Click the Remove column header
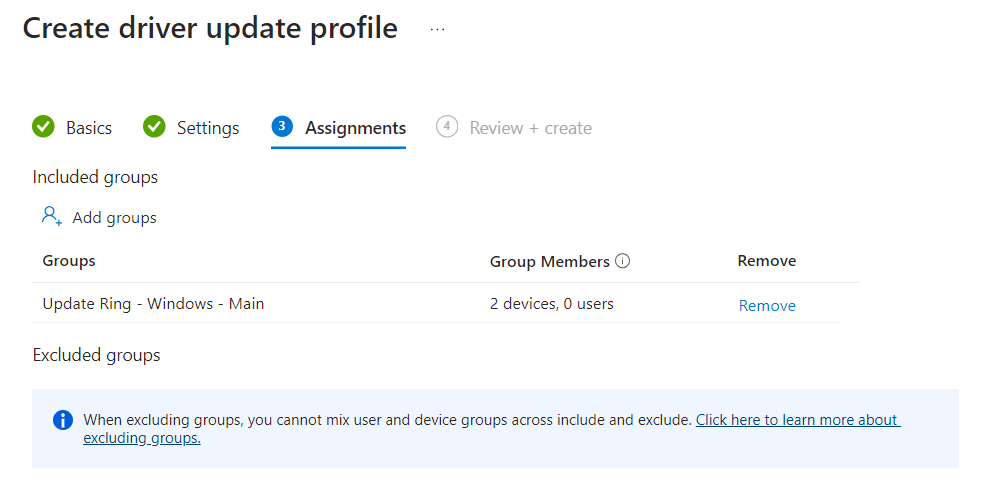 click(x=766, y=261)
